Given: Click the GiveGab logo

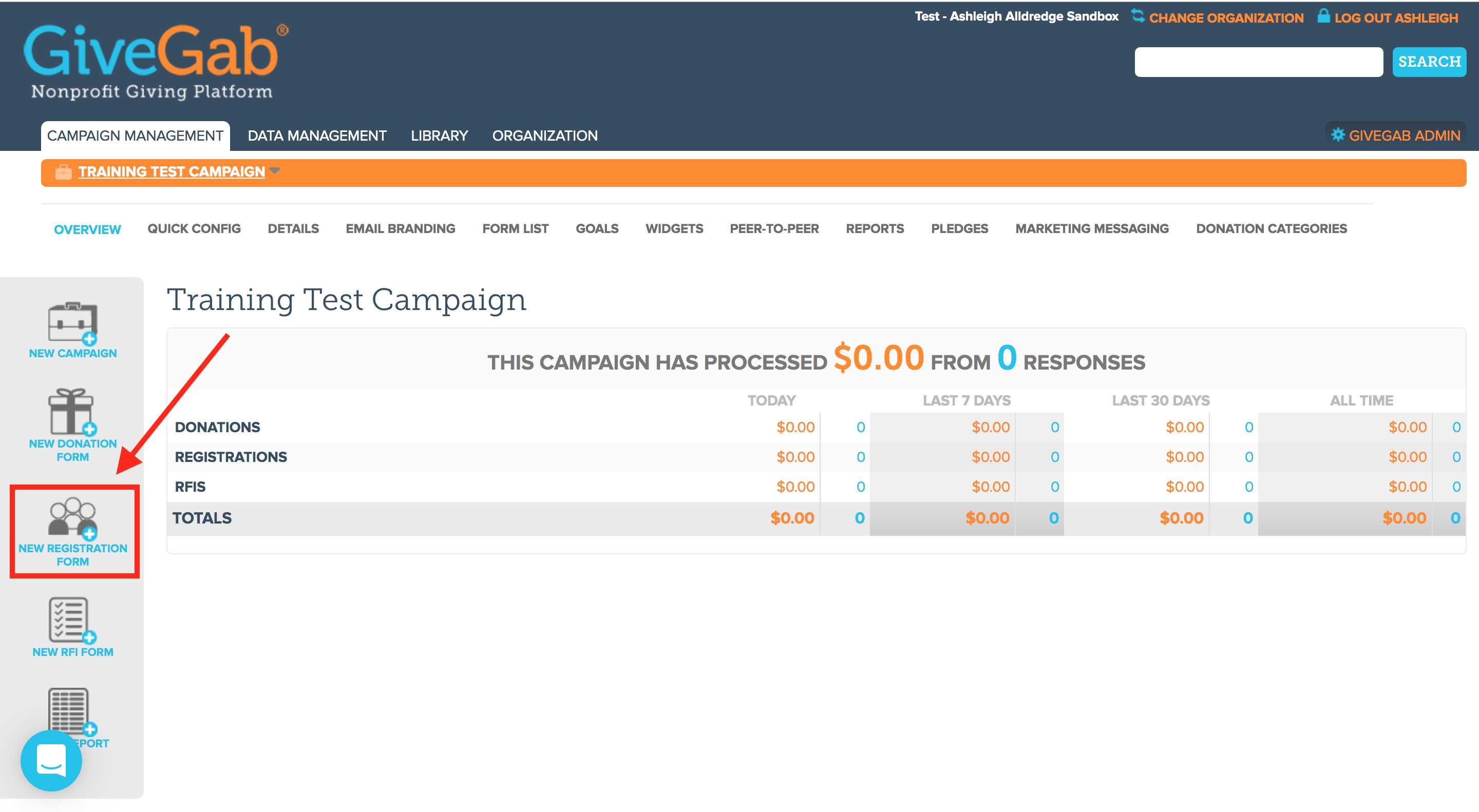Looking at the screenshot, I should pos(155,62).
